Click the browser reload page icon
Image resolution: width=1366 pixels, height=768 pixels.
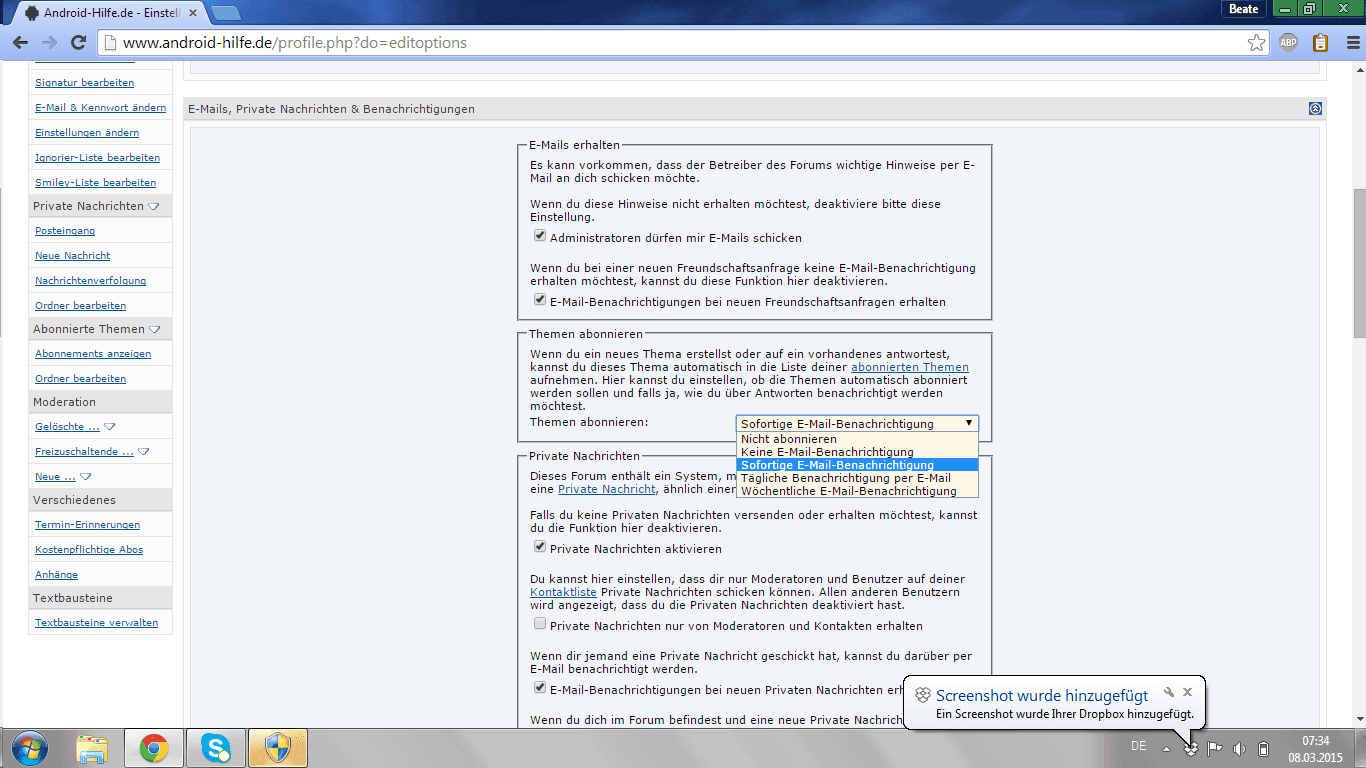click(78, 43)
